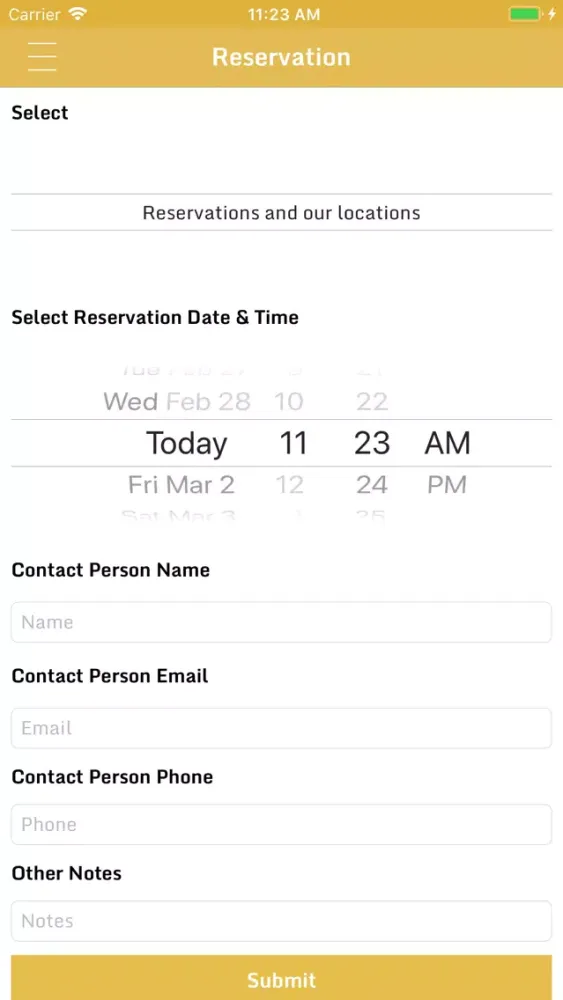Tap the Carrier label in status bar
Viewport: 563px width, 1000px height.
click(35, 13)
